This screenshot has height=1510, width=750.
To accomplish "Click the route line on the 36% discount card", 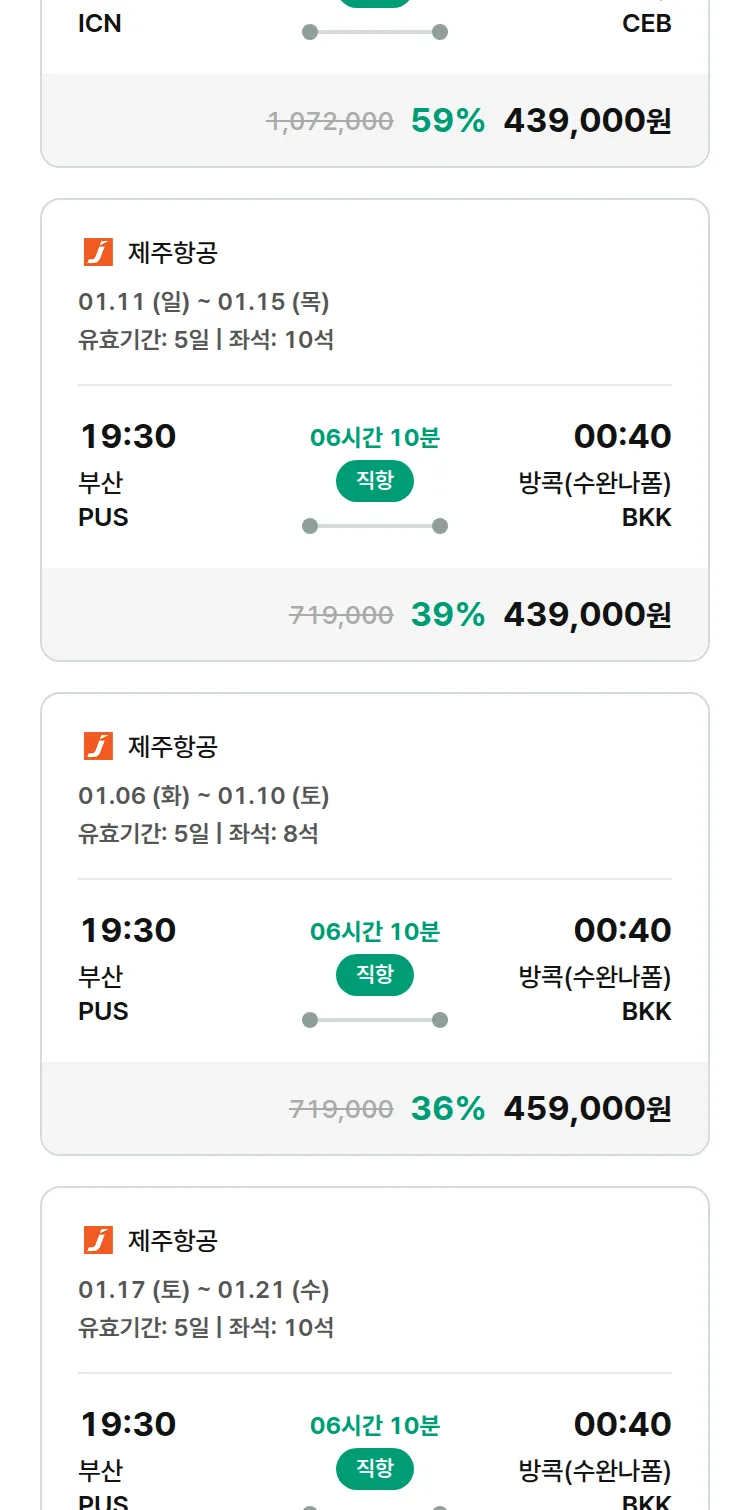I will (375, 1020).
